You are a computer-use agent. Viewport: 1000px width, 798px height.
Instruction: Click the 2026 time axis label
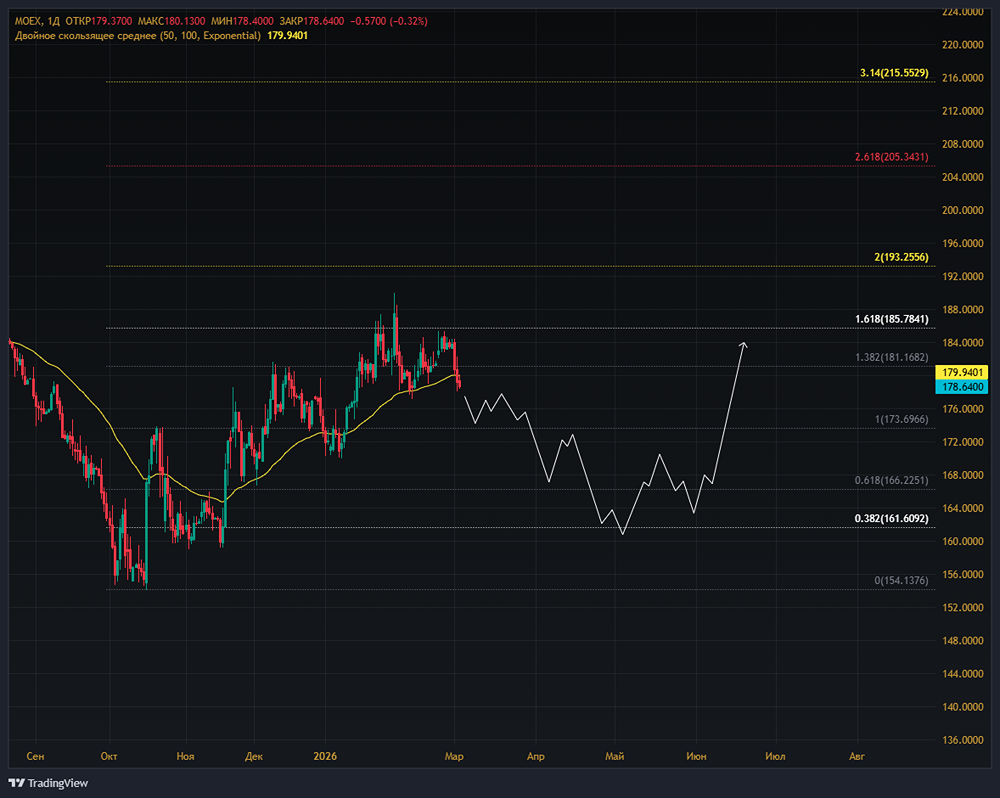pyautogui.click(x=325, y=757)
